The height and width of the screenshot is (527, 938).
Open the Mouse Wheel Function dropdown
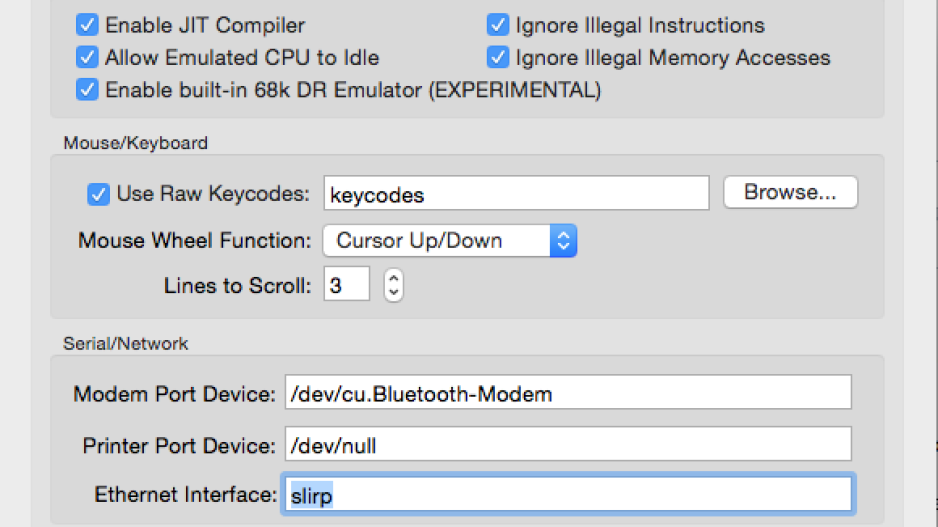pos(450,240)
